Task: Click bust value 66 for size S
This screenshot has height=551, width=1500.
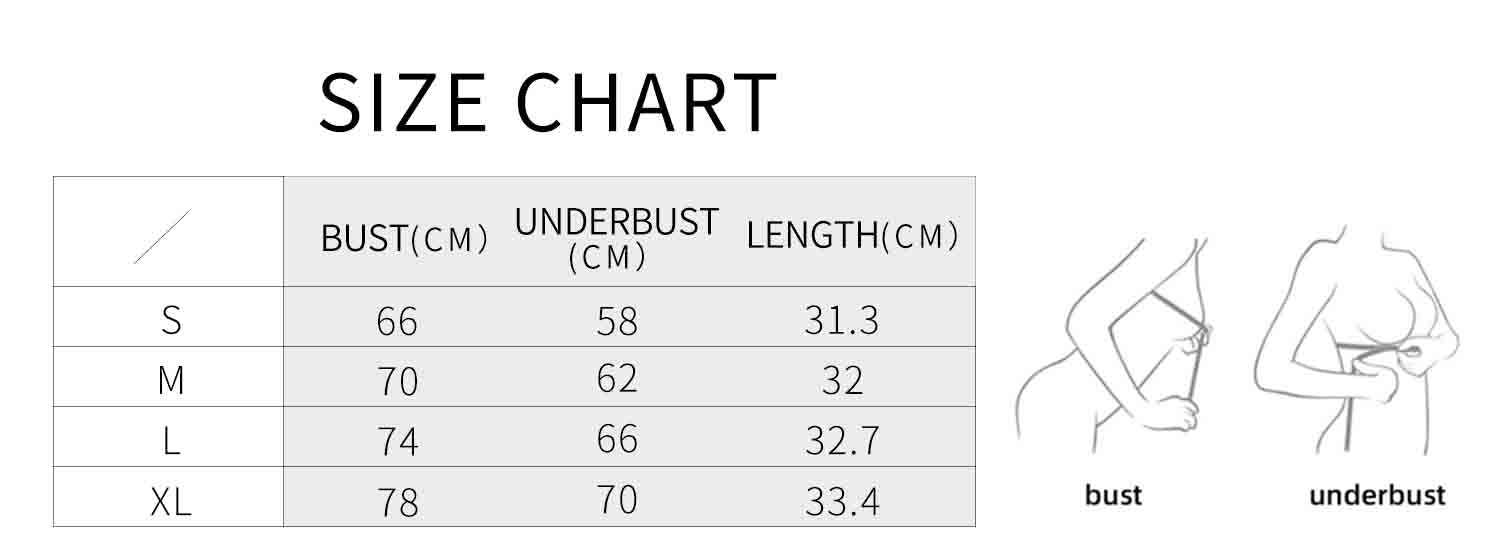Action: pyautogui.click(x=397, y=322)
